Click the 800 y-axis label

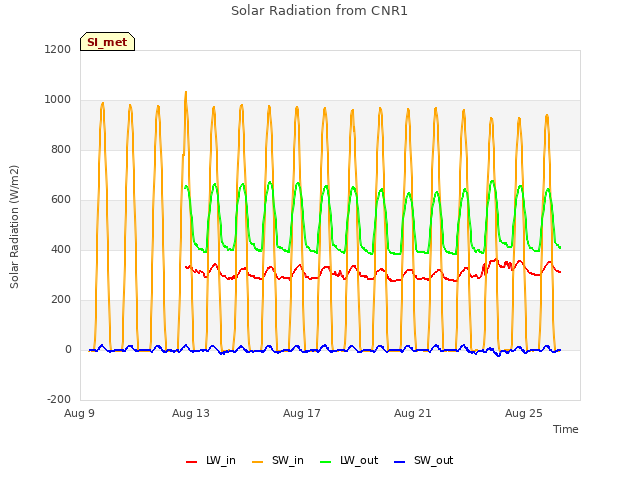[x=61, y=149]
